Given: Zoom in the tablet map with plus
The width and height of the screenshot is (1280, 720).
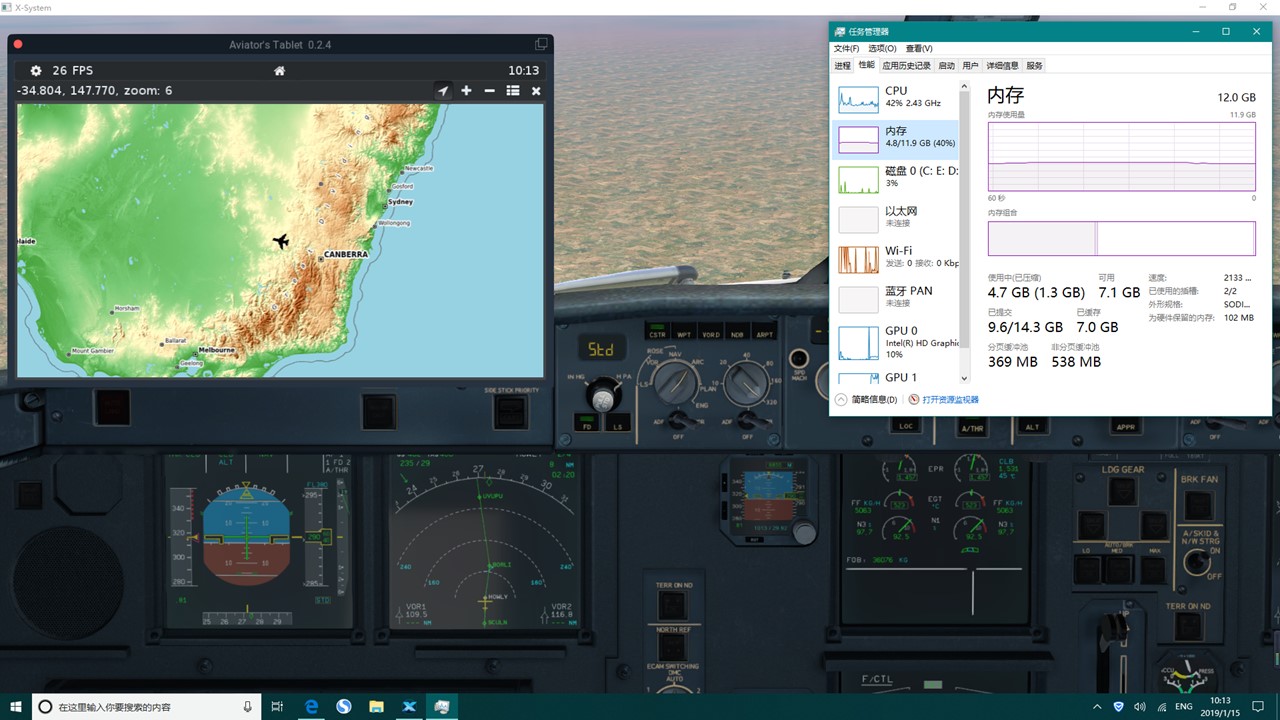Looking at the screenshot, I should click(x=466, y=91).
